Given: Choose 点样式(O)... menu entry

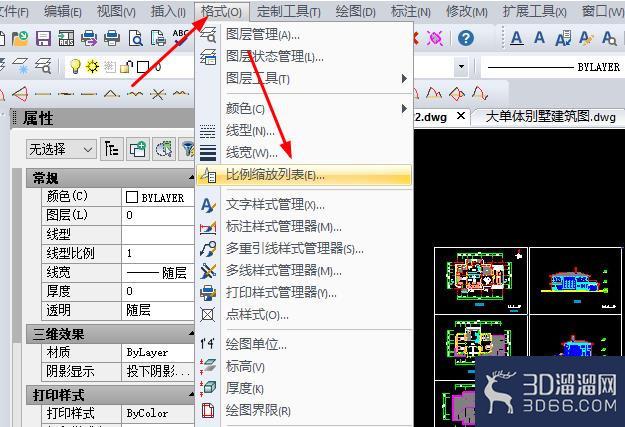Looking at the screenshot, I should pos(304,315).
